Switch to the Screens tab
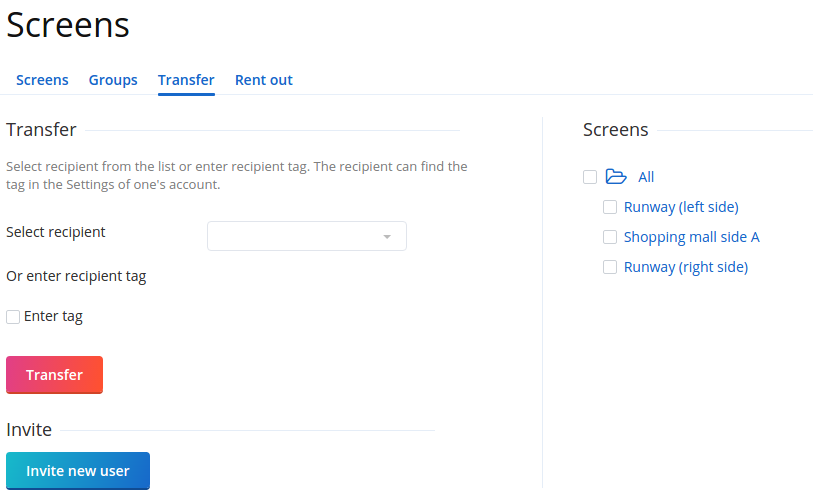The height and width of the screenshot is (497, 813). click(42, 80)
